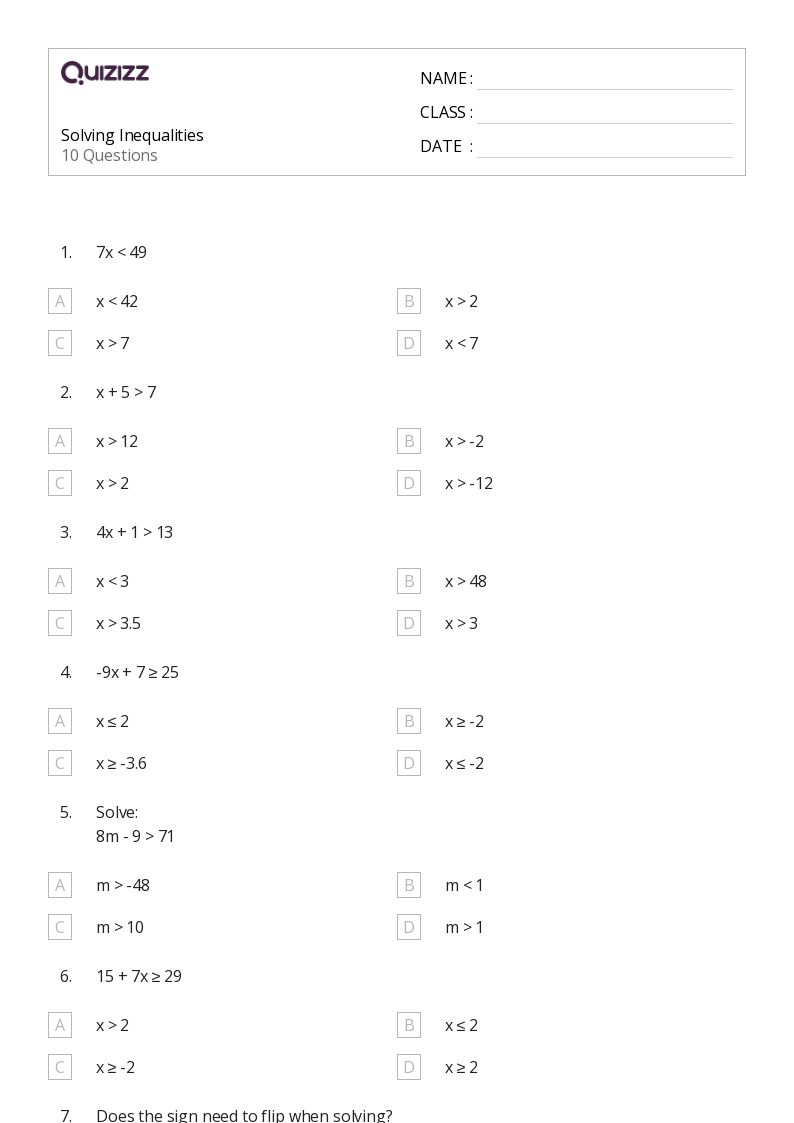The height and width of the screenshot is (1123, 794).
Task: Click the DATE input line
Action: point(604,147)
